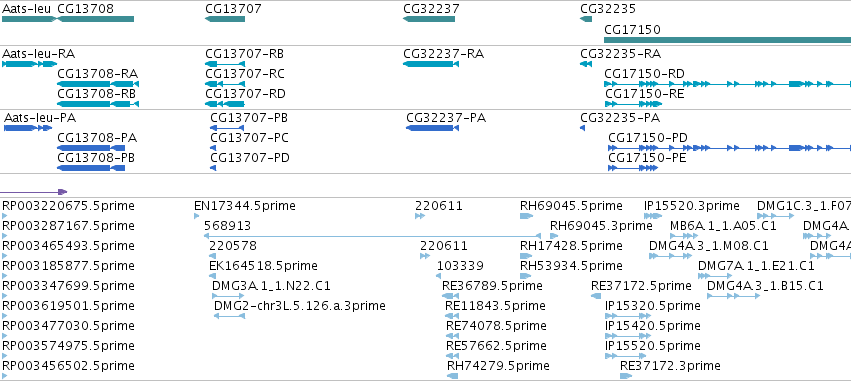Select the CG13707-RD transcript glyph
Viewport: 851px width, 381px height.
tap(225, 104)
